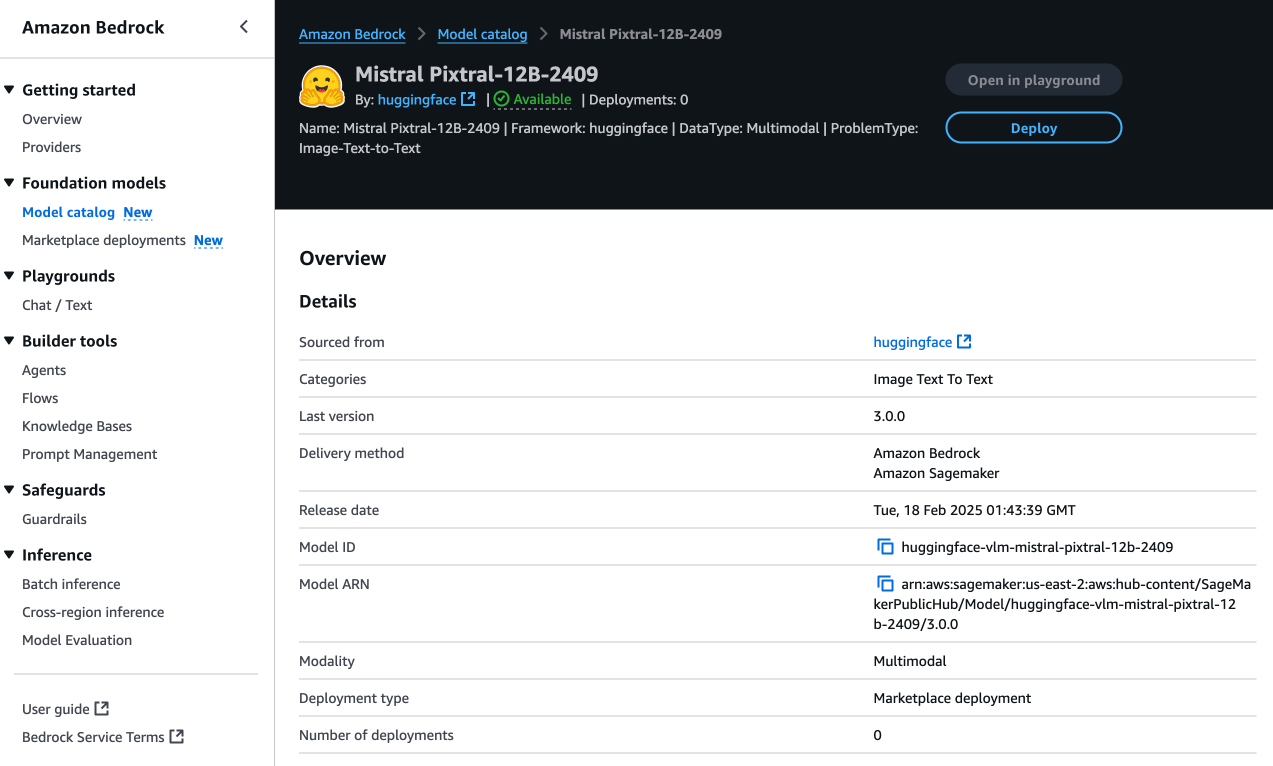Viewport: 1273px width, 766px height.
Task: Open the Chat / Text playground
Action: (57, 305)
